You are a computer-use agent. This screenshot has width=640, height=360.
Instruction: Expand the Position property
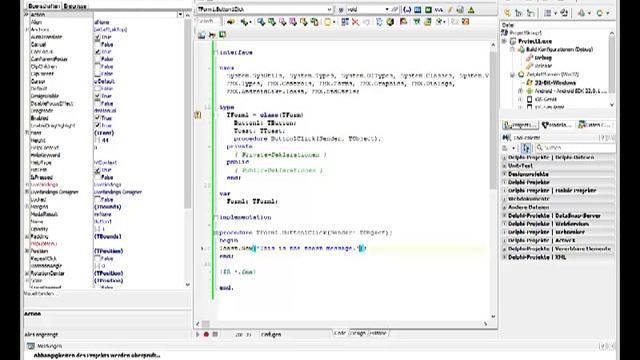click(27, 251)
